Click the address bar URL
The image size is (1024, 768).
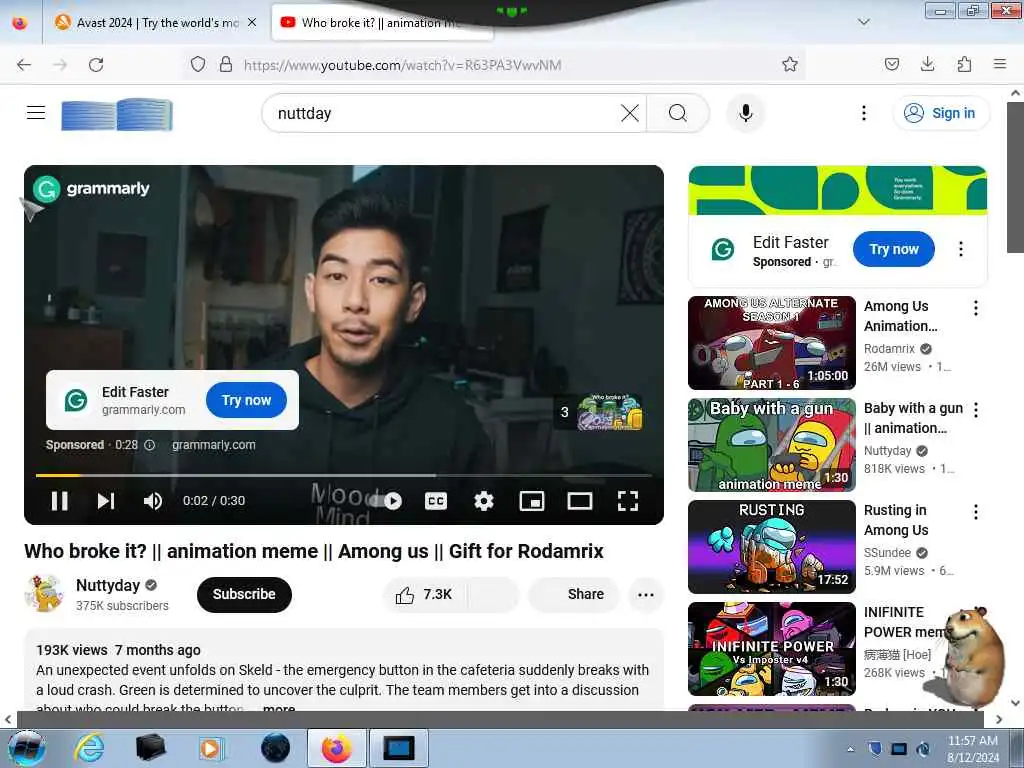402,65
